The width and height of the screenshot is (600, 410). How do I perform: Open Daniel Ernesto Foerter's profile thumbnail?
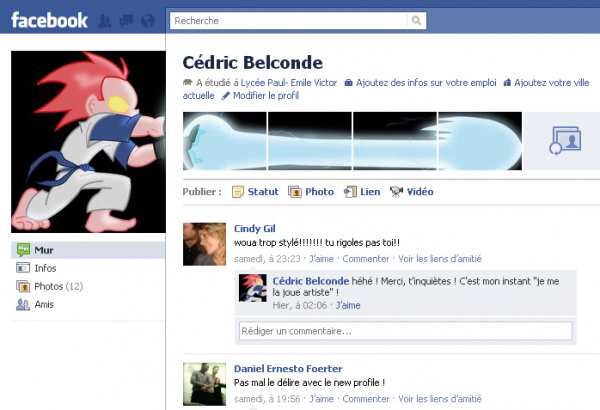[x=204, y=384]
